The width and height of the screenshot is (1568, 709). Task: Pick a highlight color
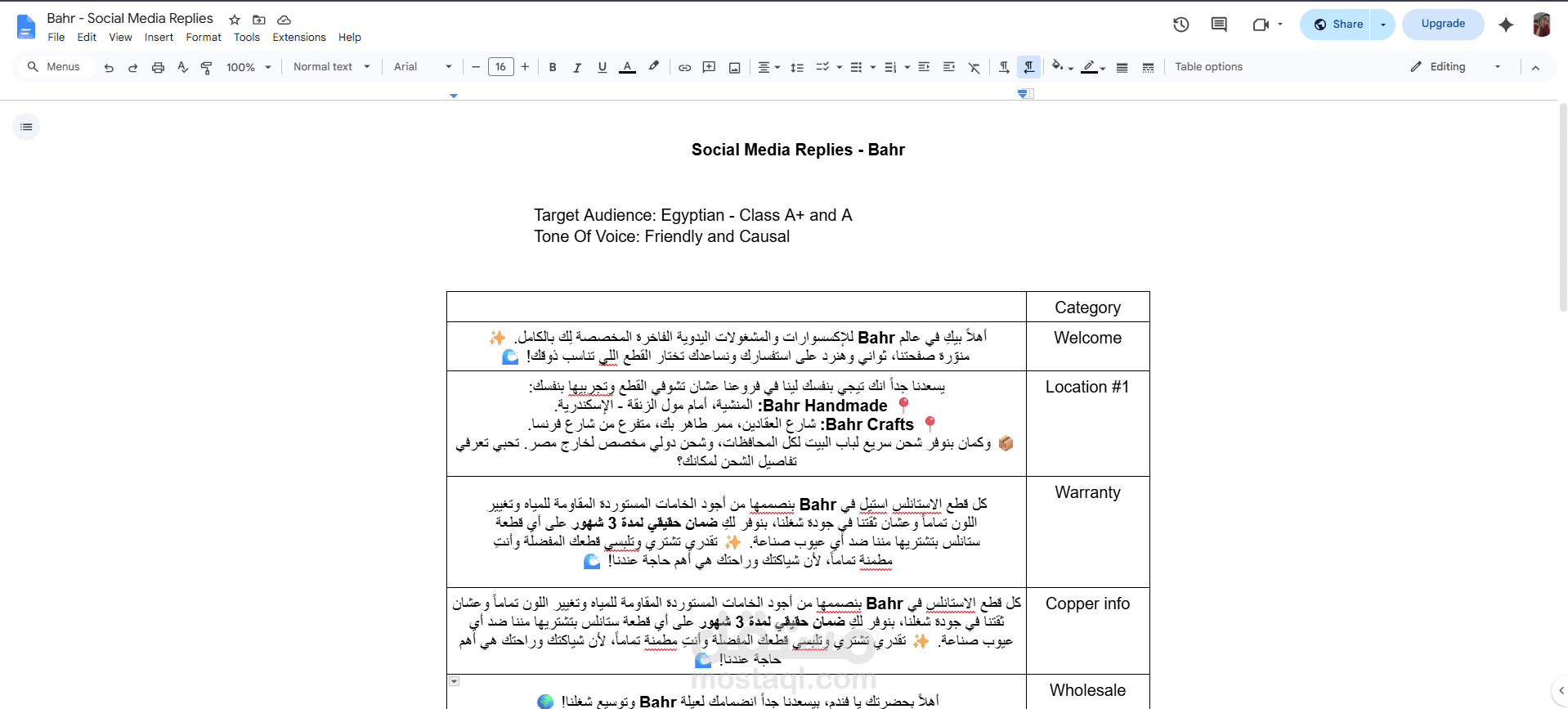[x=653, y=67]
